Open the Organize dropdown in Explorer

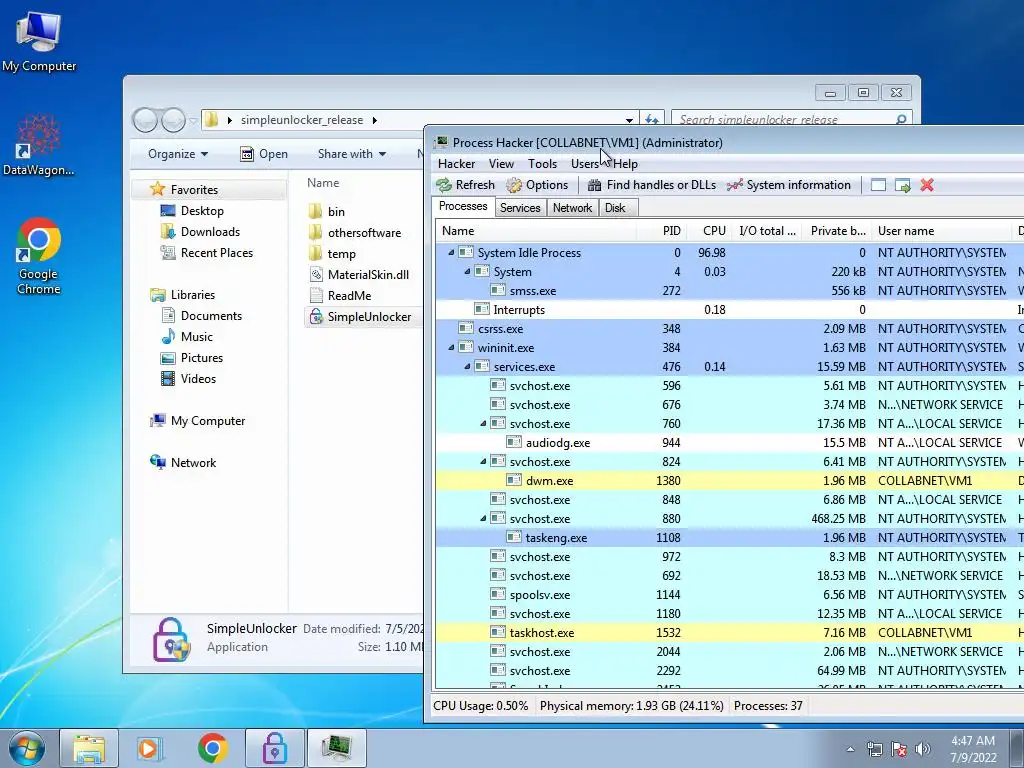178,154
